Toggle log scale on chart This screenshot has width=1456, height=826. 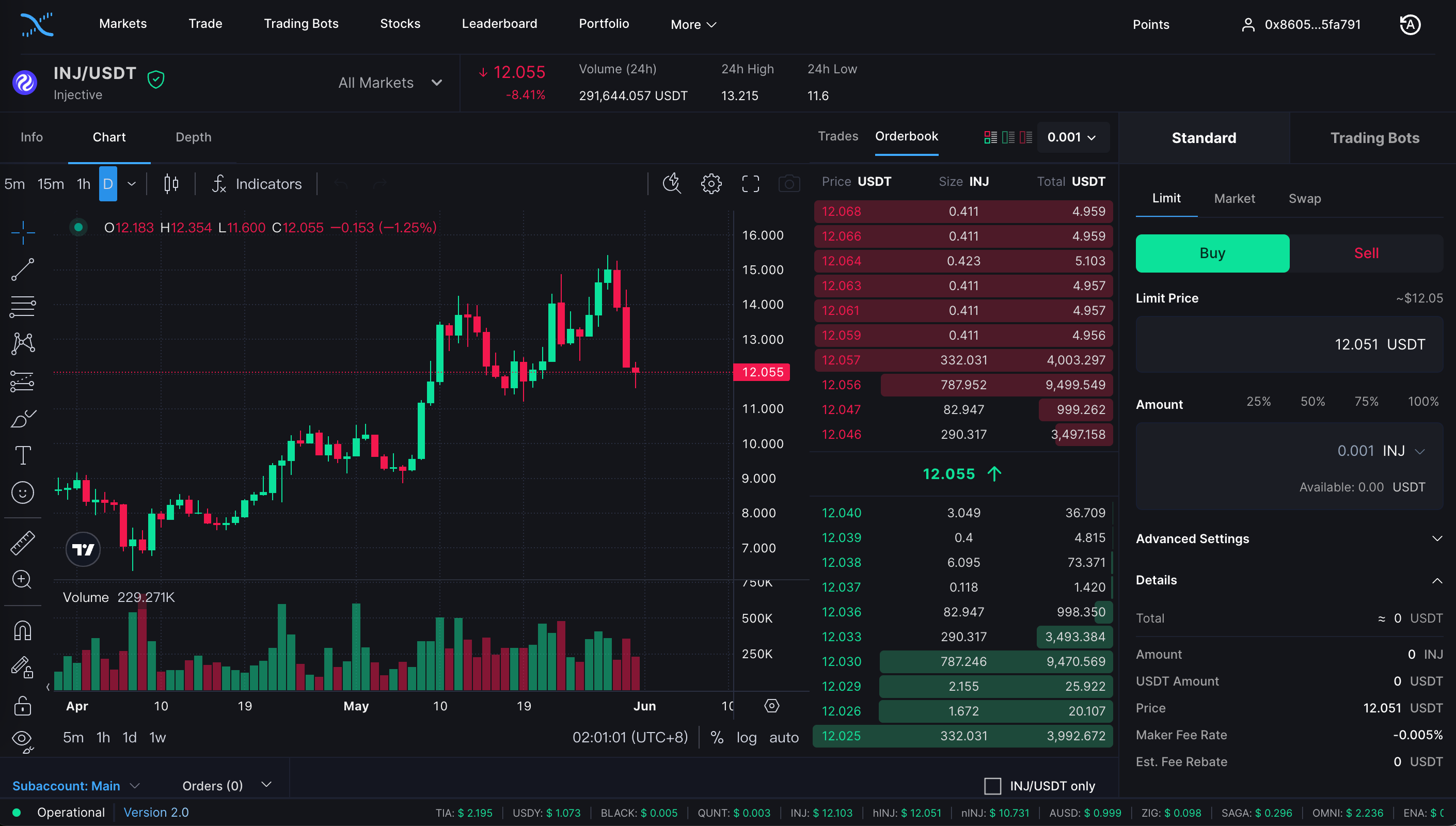747,738
